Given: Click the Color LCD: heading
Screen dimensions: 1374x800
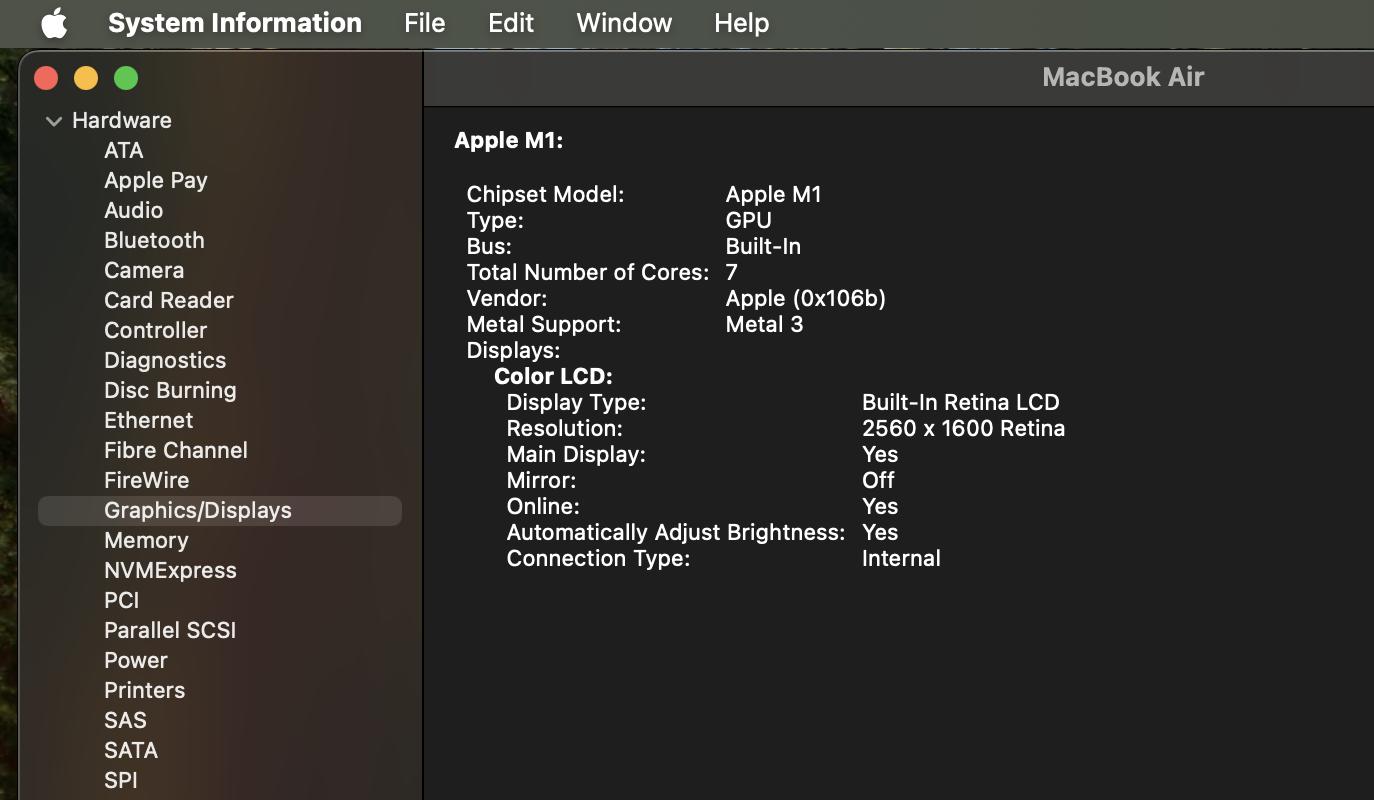Looking at the screenshot, I should 553,376.
